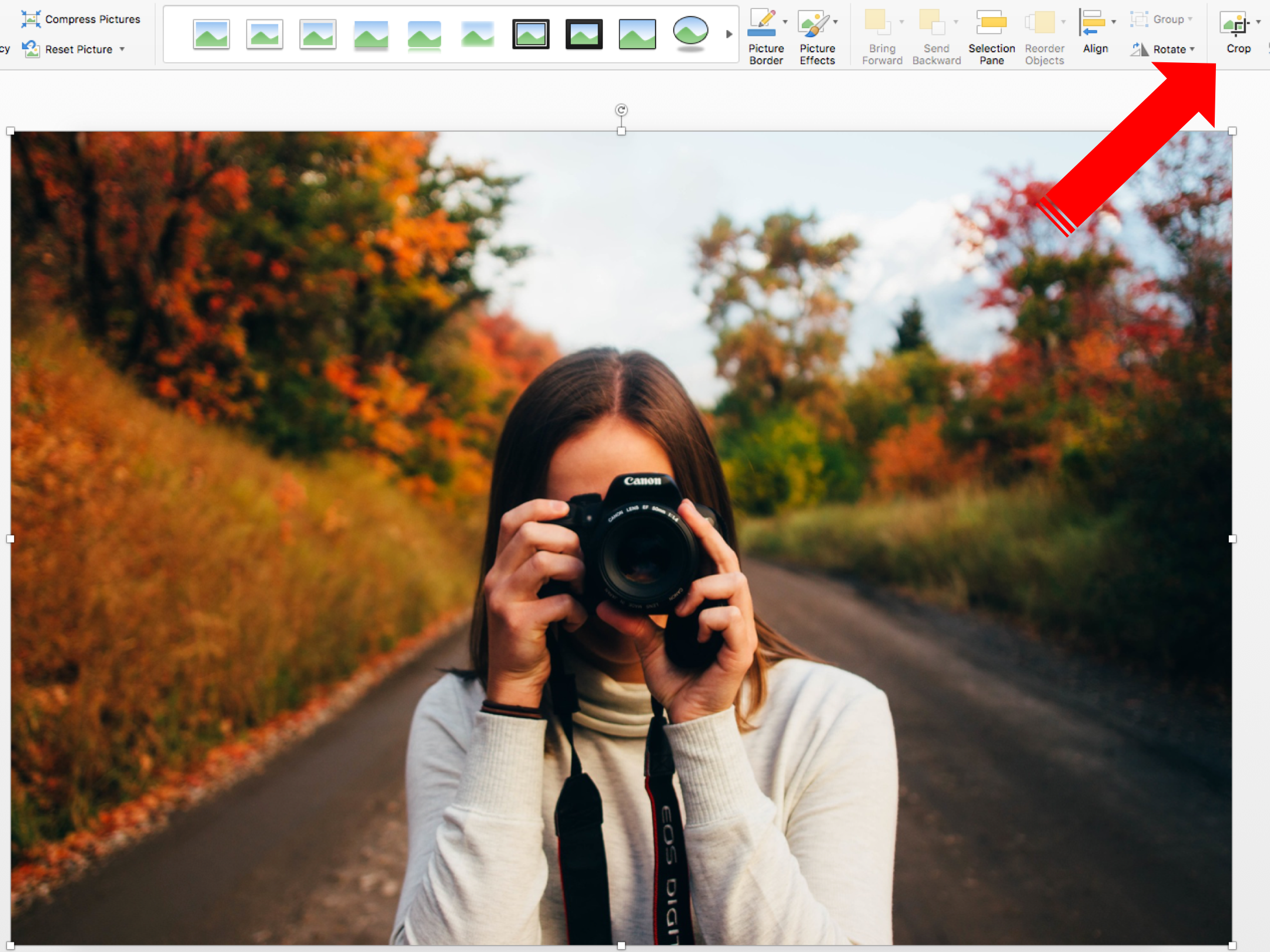
Task: Select the first picture style thumbnail
Action: [x=211, y=34]
